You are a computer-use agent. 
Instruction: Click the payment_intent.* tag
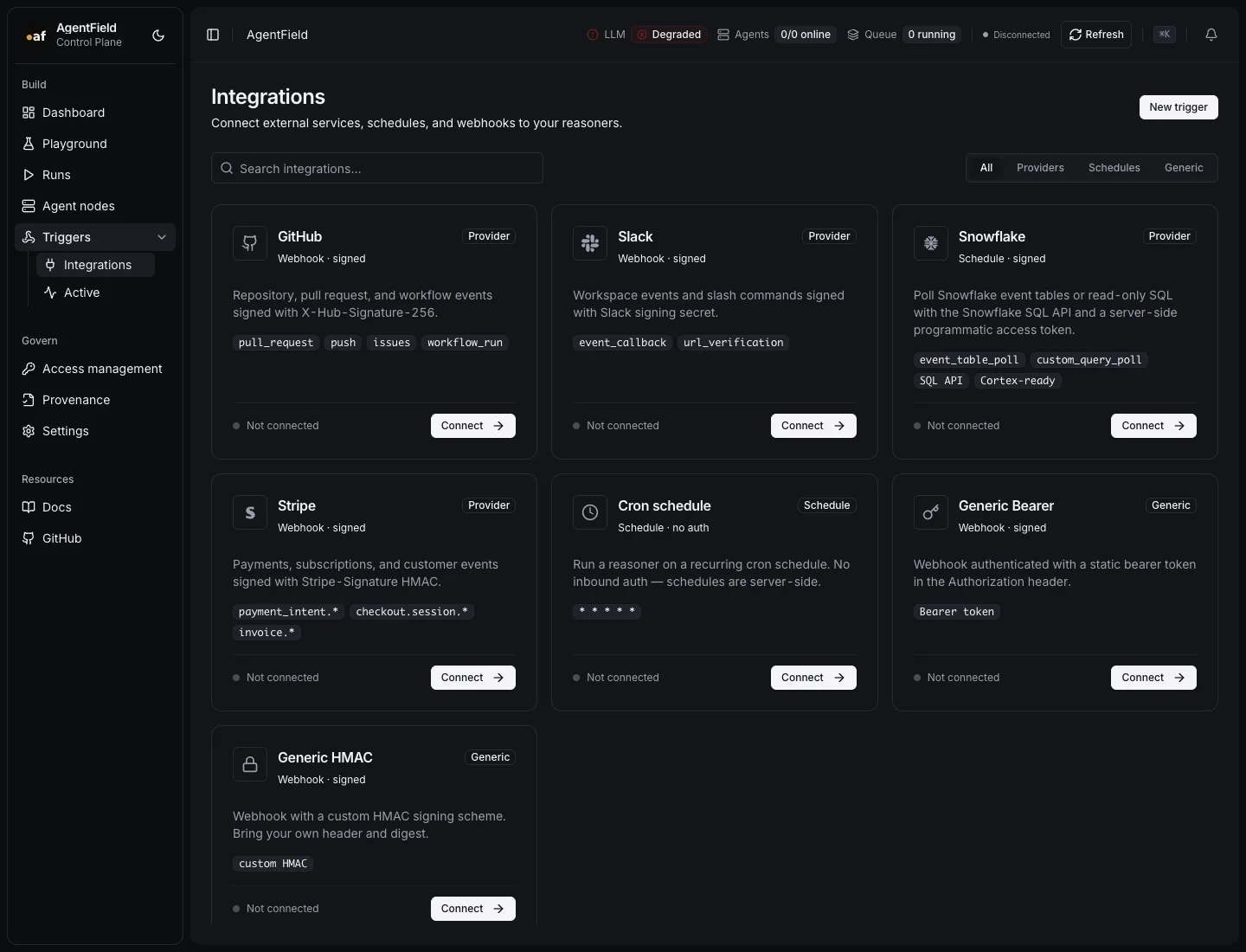pyautogui.click(x=289, y=612)
